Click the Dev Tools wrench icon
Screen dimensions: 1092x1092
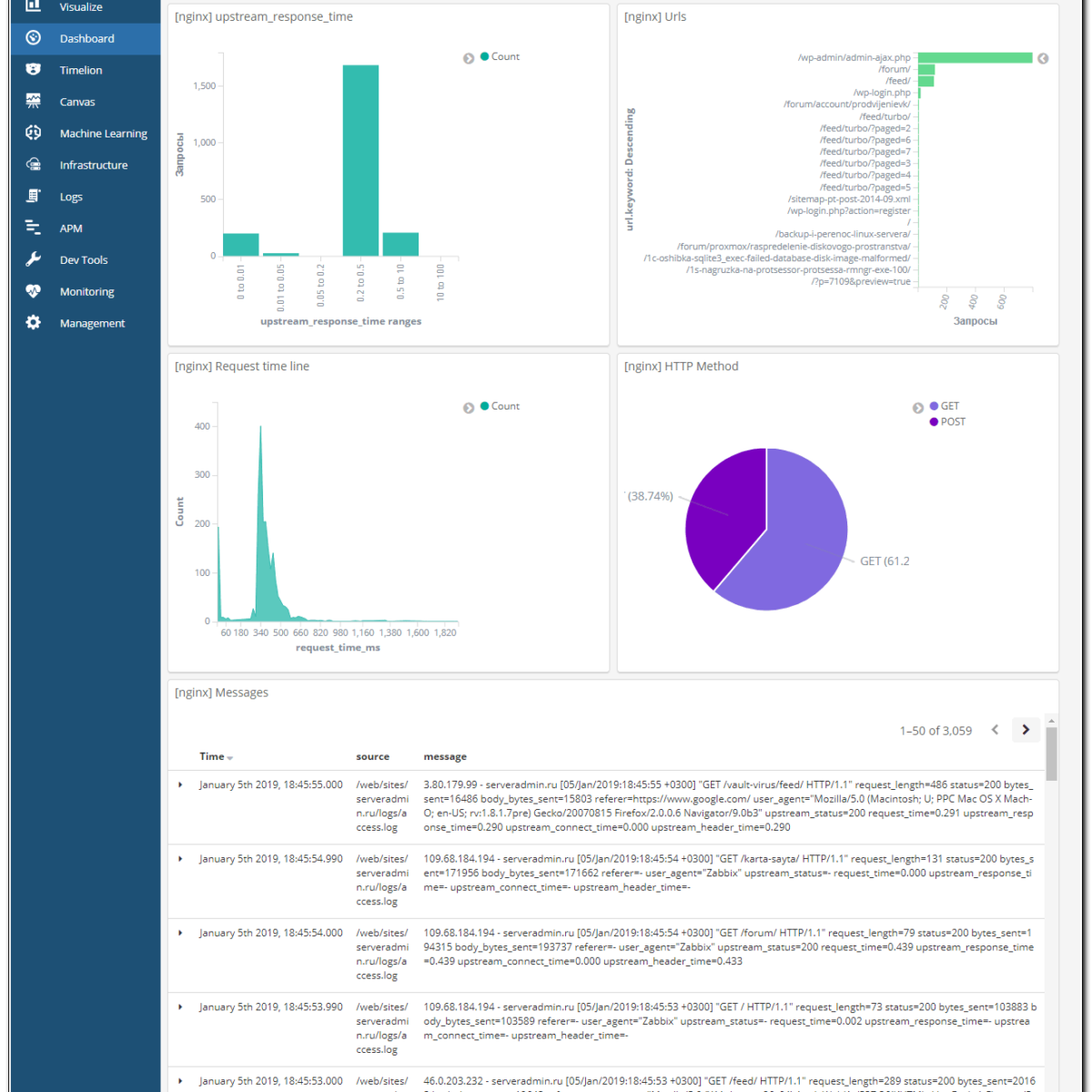click(x=34, y=259)
